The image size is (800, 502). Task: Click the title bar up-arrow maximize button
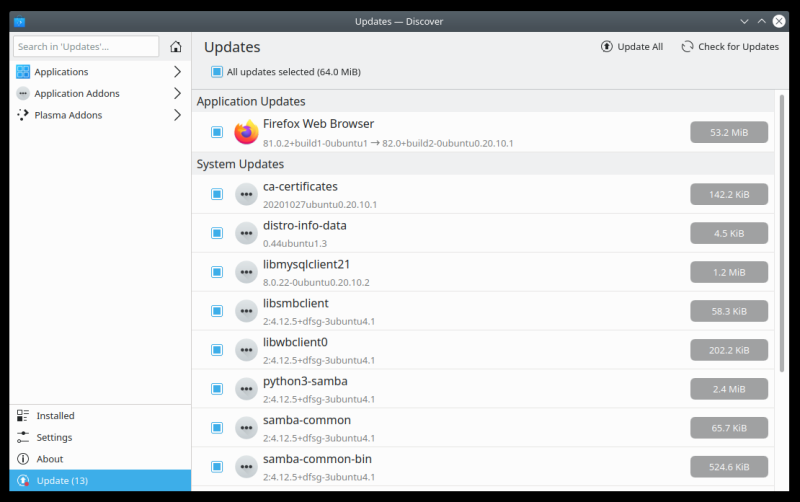coord(761,21)
